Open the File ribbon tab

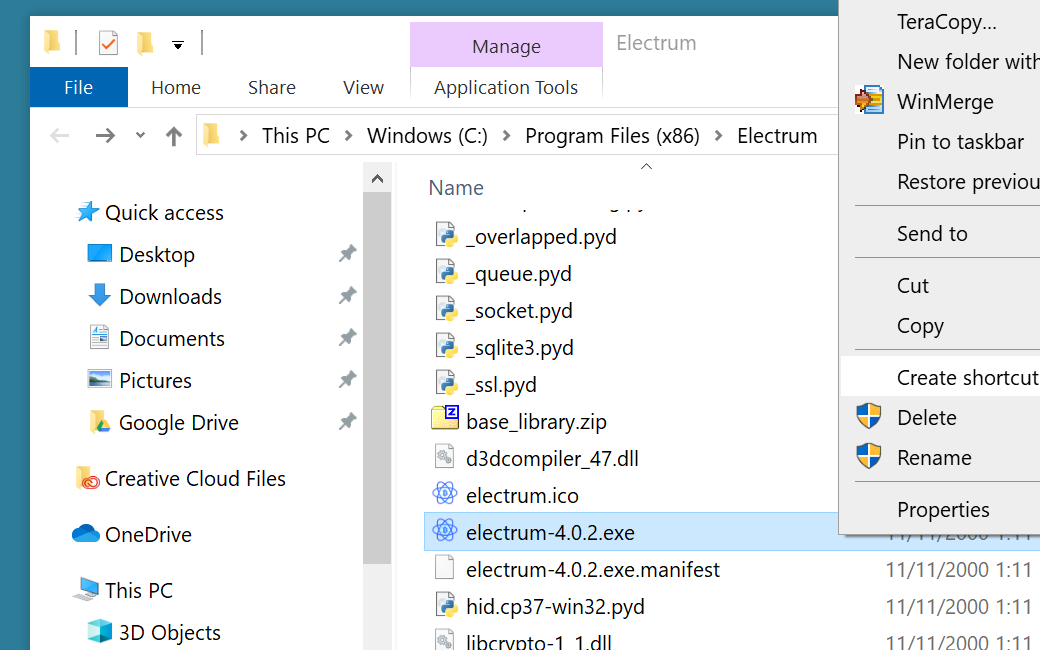[x=78, y=87]
